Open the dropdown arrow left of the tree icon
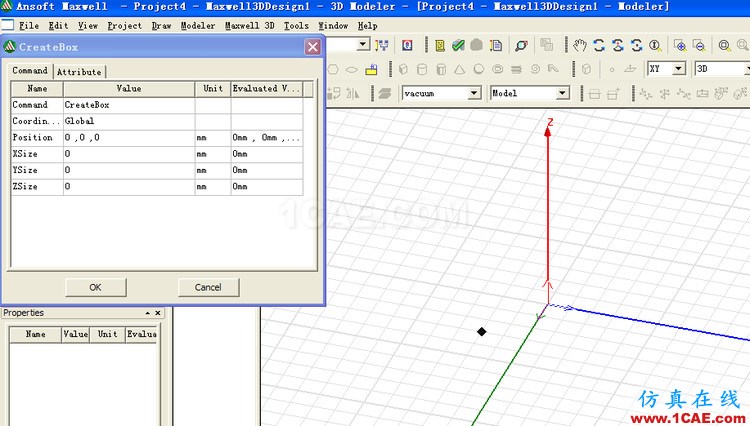Image resolution: width=750 pixels, height=426 pixels. [x=364, y=45]
